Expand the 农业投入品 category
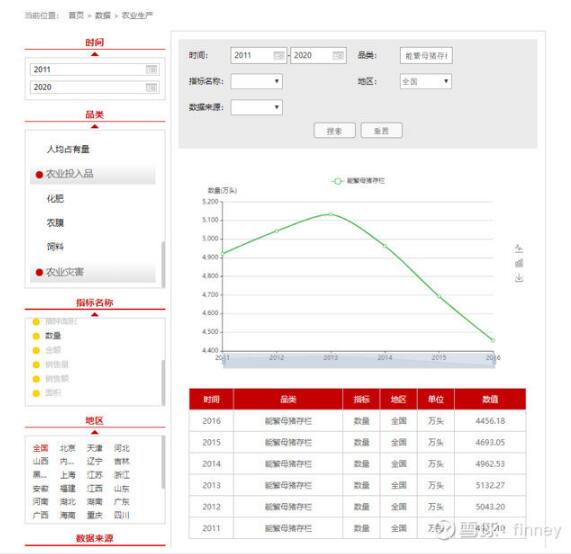 [x=93, y=174]
